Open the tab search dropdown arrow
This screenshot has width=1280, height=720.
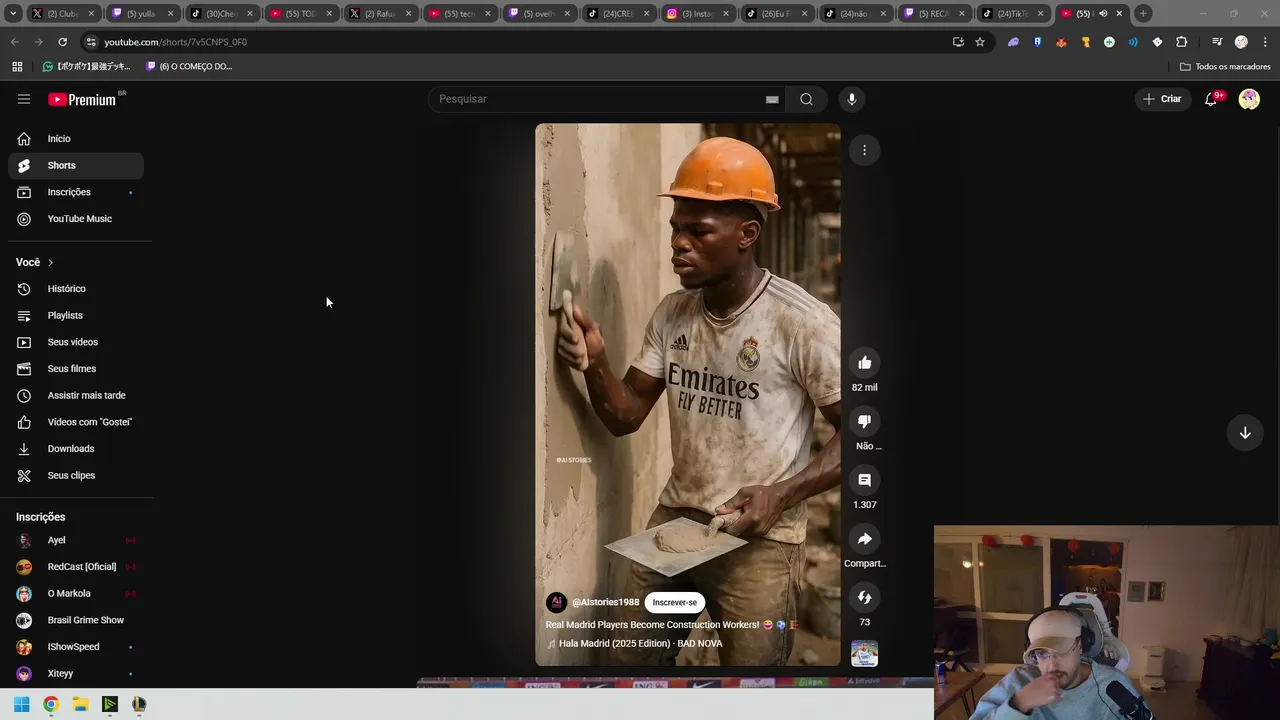click(x=13, y=14)
